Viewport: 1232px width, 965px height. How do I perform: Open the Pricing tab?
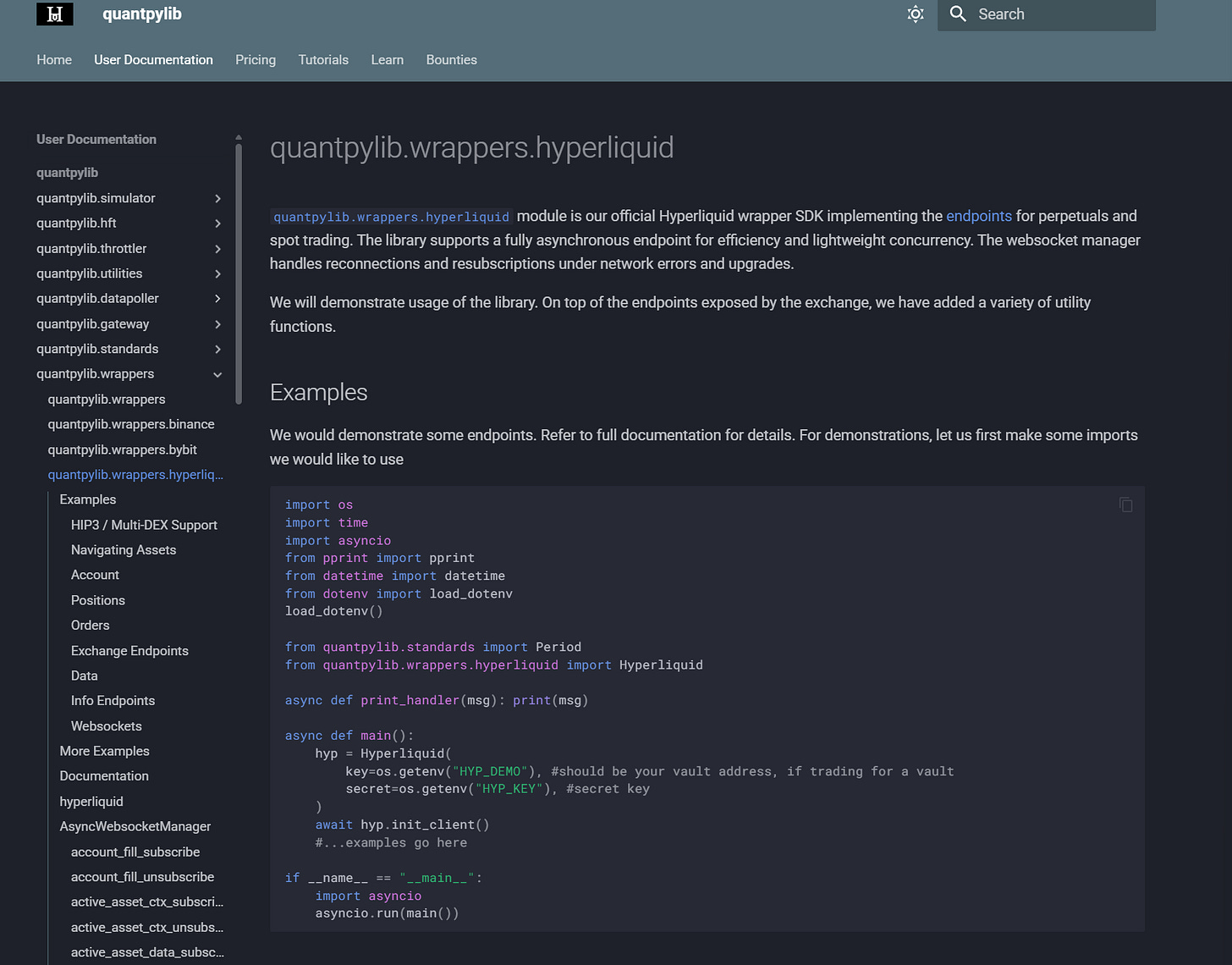coord(256,60)
